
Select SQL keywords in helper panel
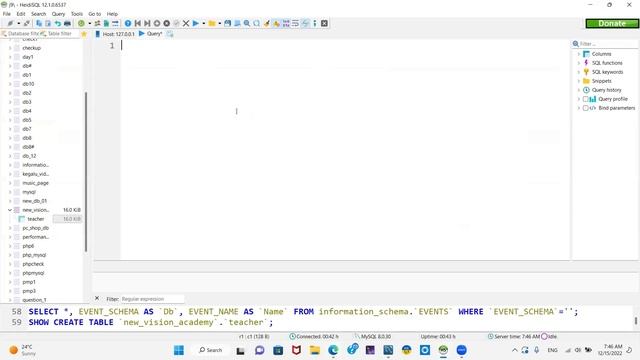point(607,72)
